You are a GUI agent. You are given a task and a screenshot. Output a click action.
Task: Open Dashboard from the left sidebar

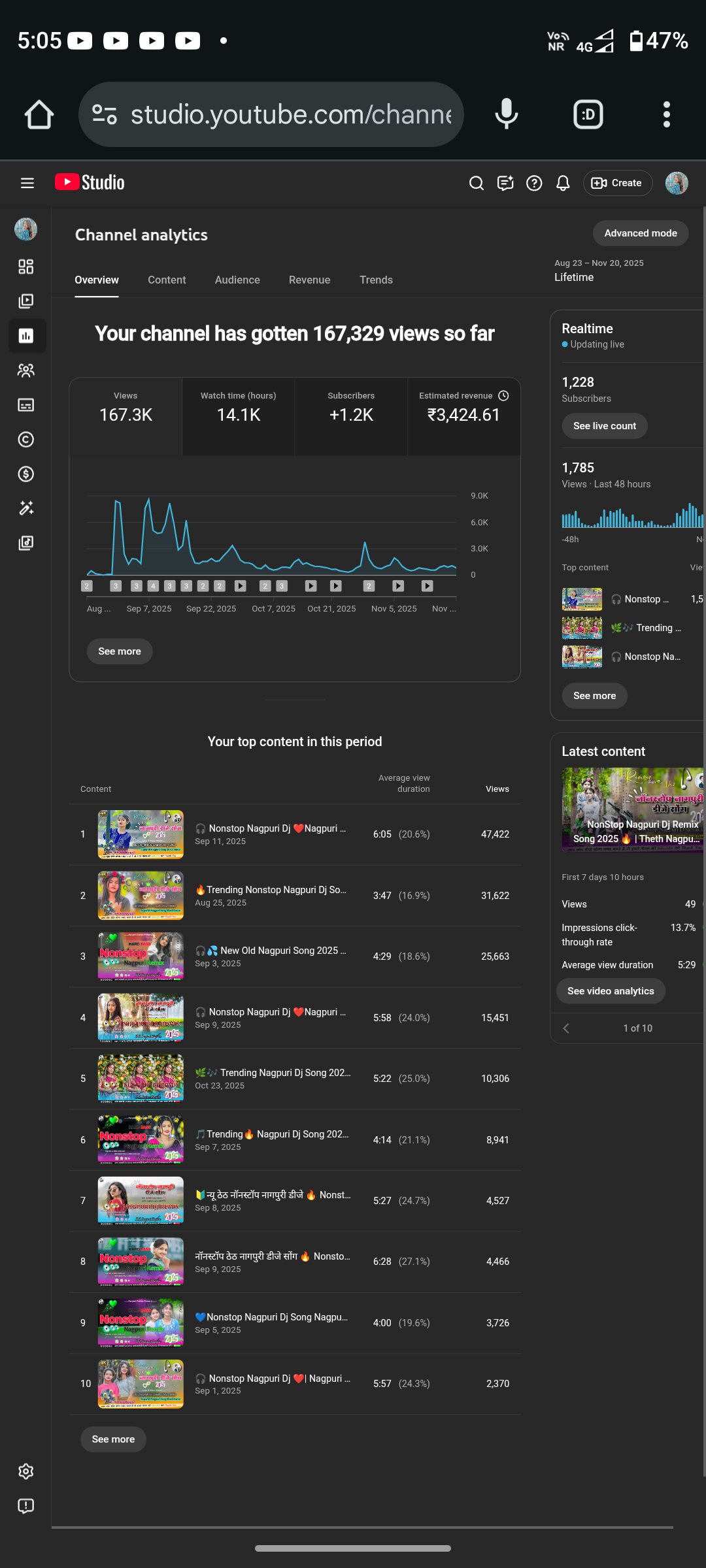click(x=26, y=267)
